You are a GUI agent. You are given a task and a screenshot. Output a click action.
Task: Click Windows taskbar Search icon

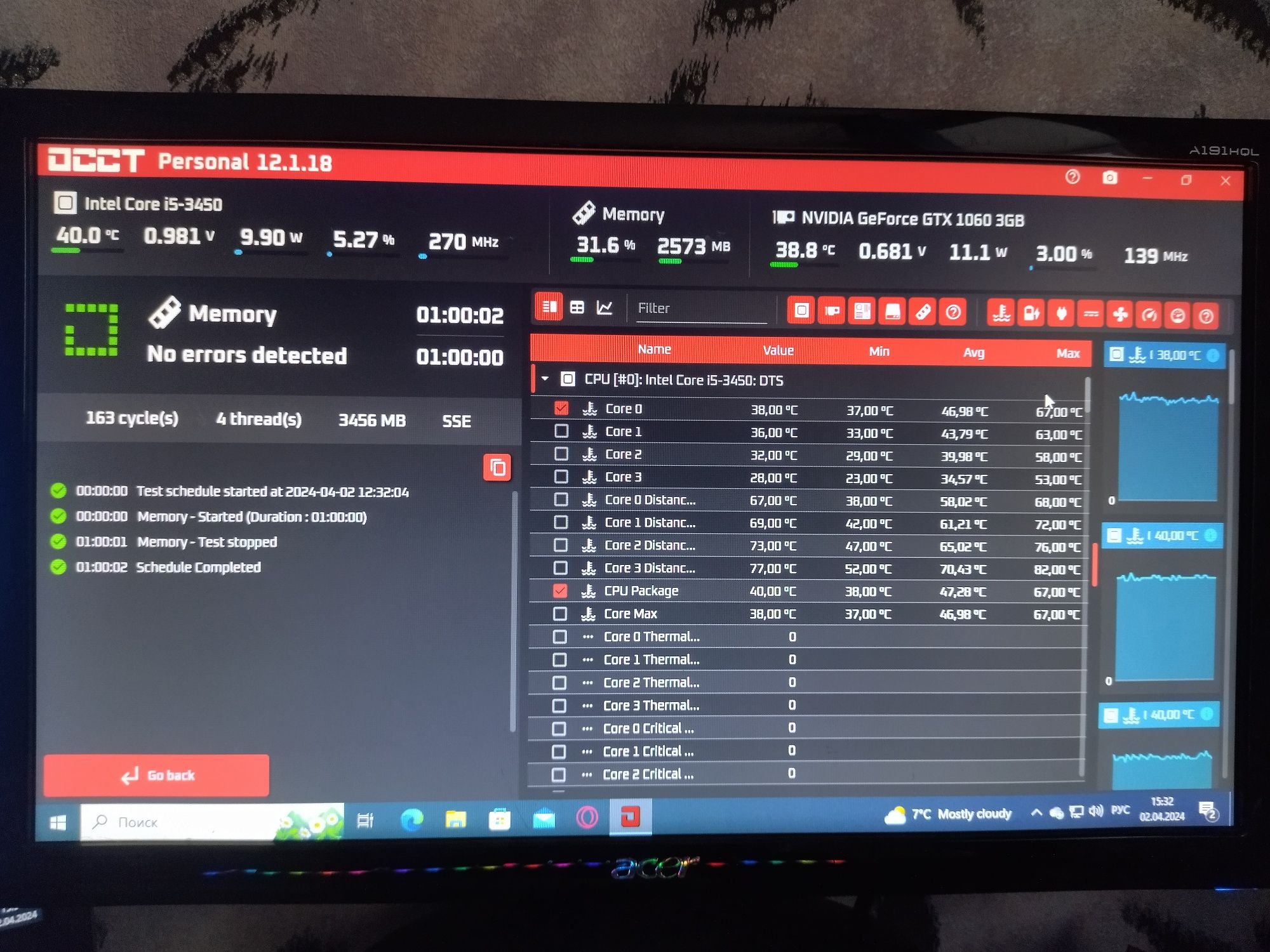point(99,822)
